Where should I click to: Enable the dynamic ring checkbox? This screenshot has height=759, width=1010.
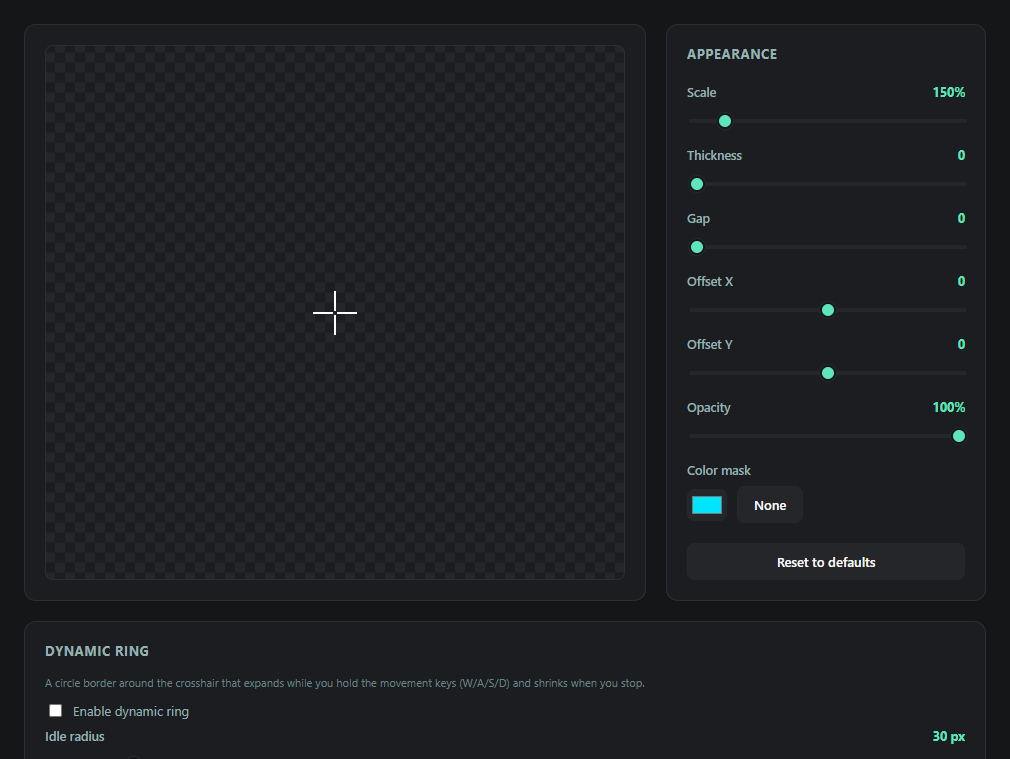coord(56,711)
